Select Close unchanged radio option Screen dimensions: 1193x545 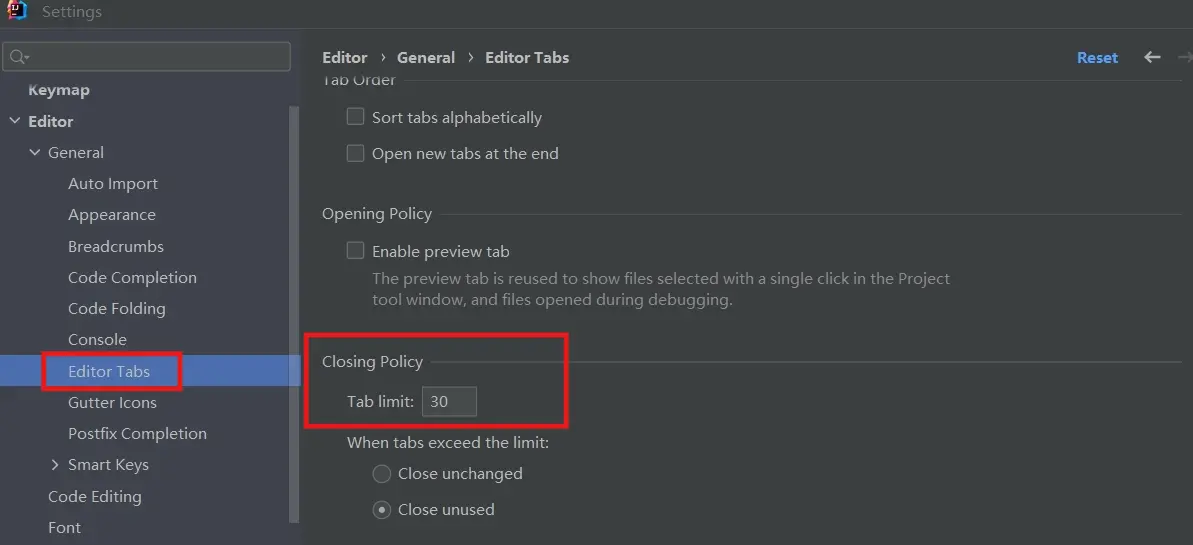coord(381,473)
